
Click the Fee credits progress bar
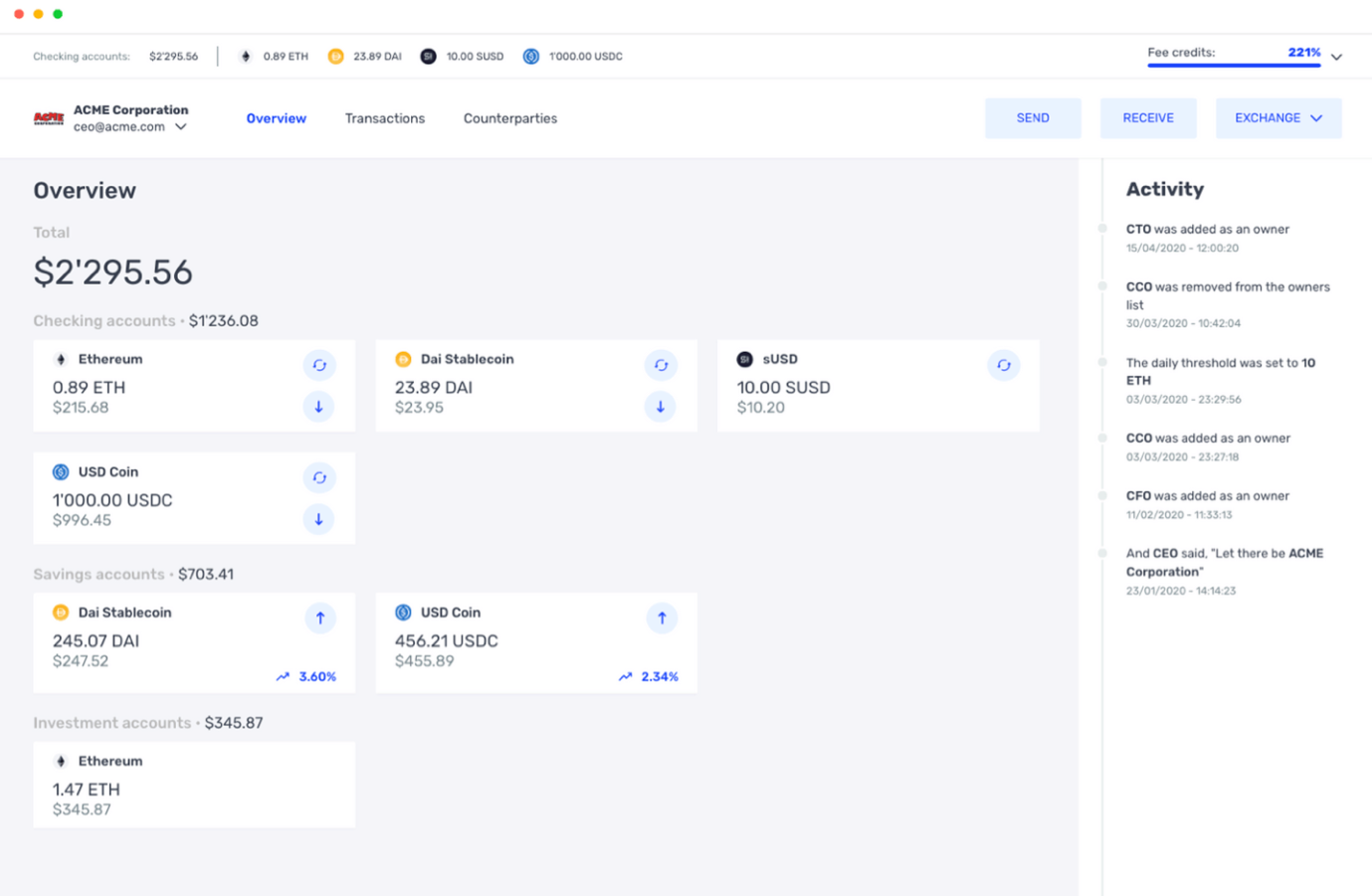pos(1233,66)
